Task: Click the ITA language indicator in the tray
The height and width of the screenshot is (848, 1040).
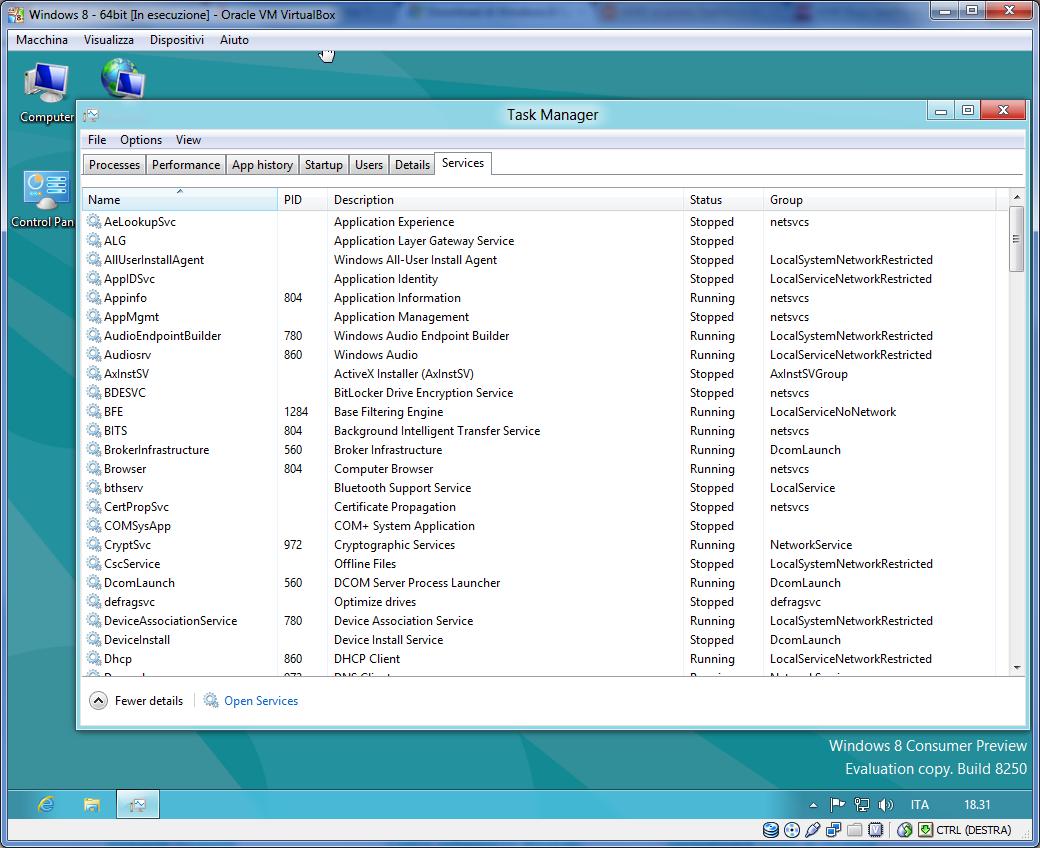Action: (919, 805)
